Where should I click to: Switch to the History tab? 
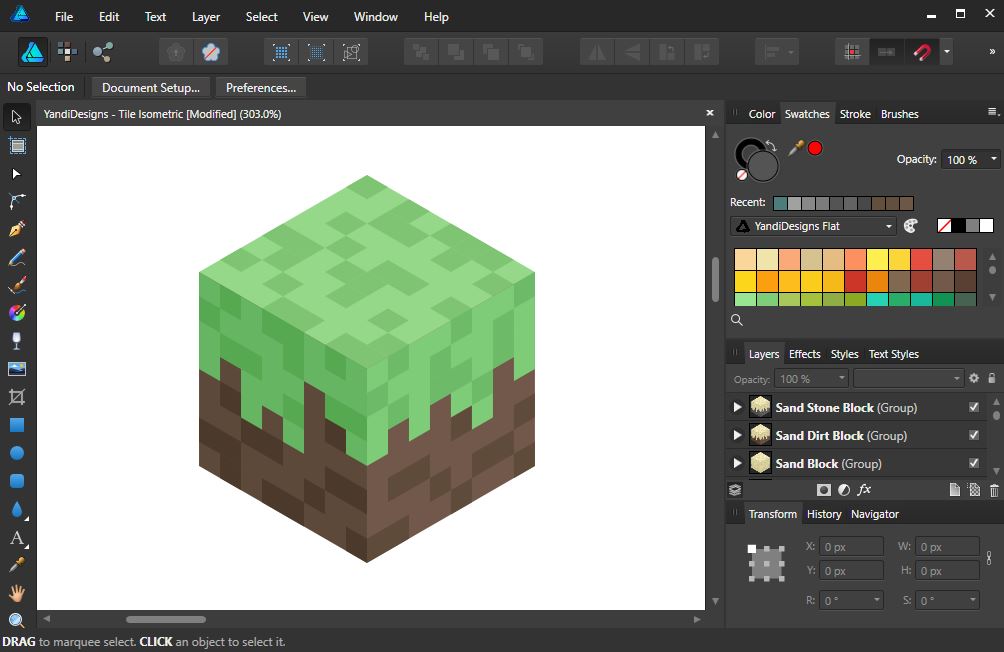click(824, 514)
